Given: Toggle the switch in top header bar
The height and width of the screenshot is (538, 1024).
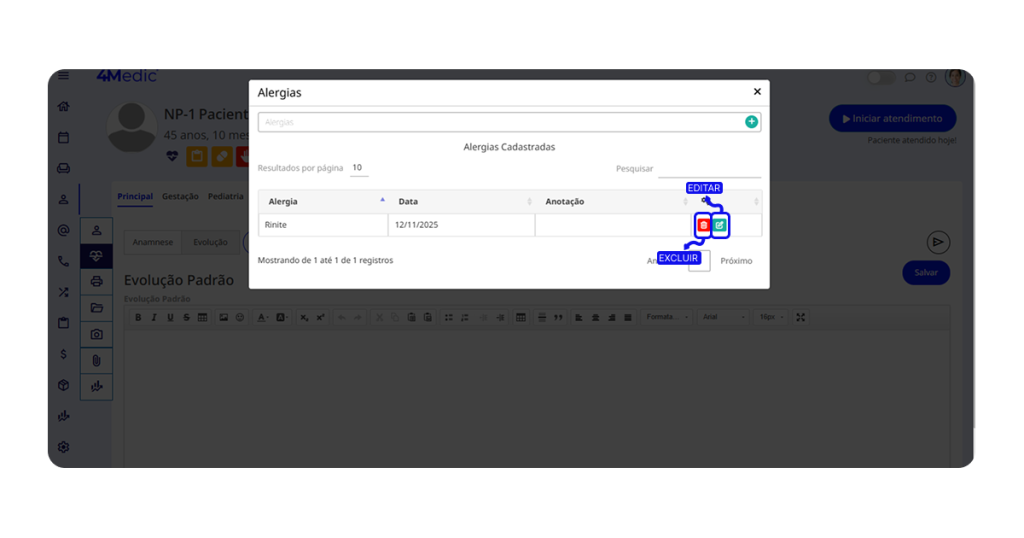Looking at the screenshot, I should coord(880,78).
